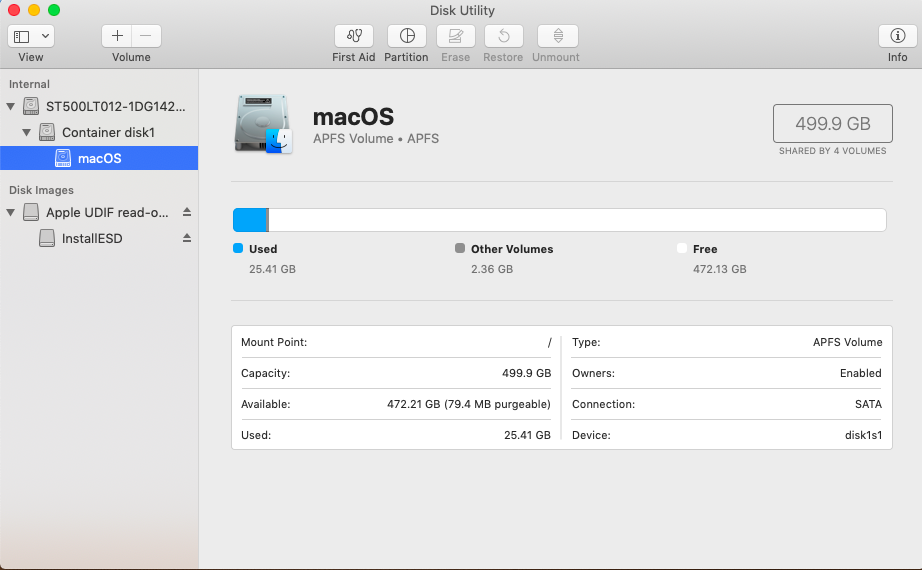Remove volume using the minus button

146,36
